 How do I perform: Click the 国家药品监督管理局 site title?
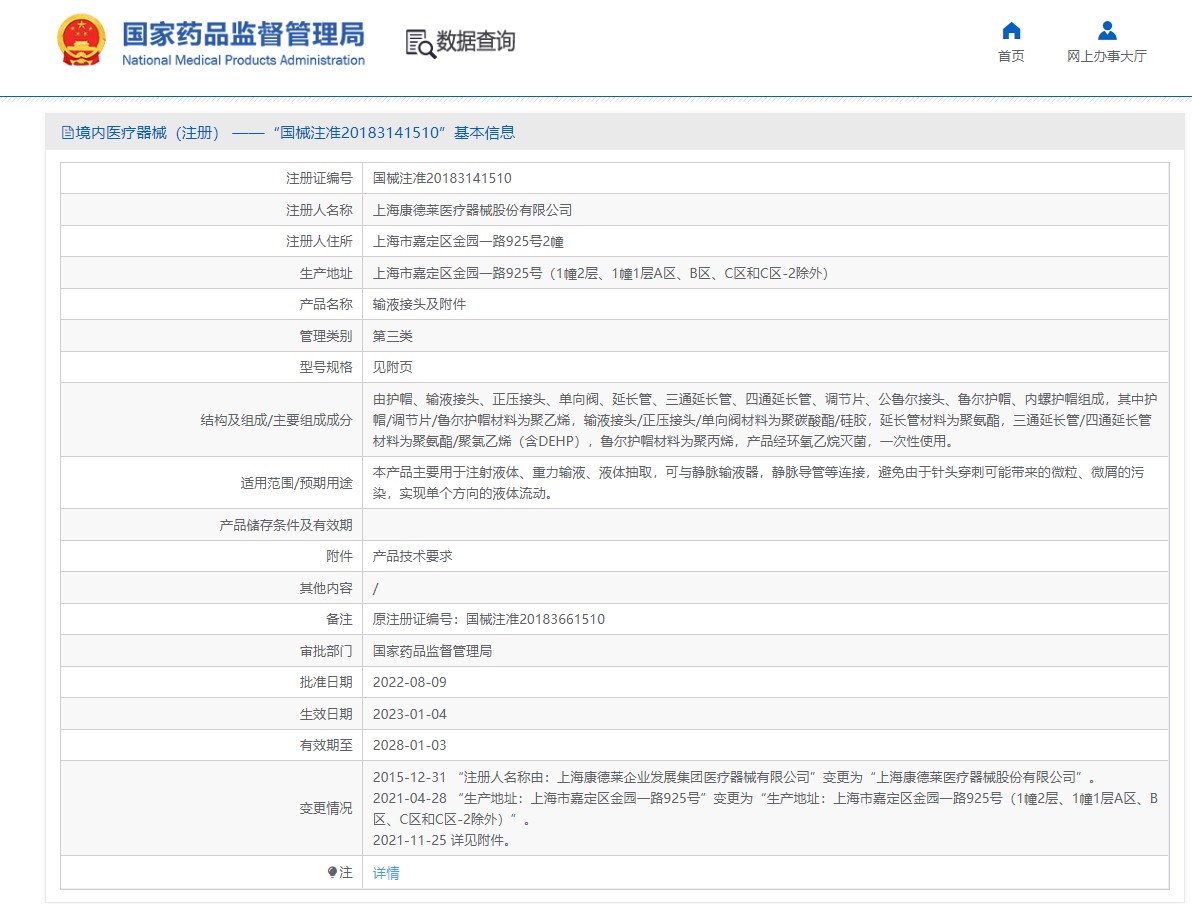(x=243, y=34)
